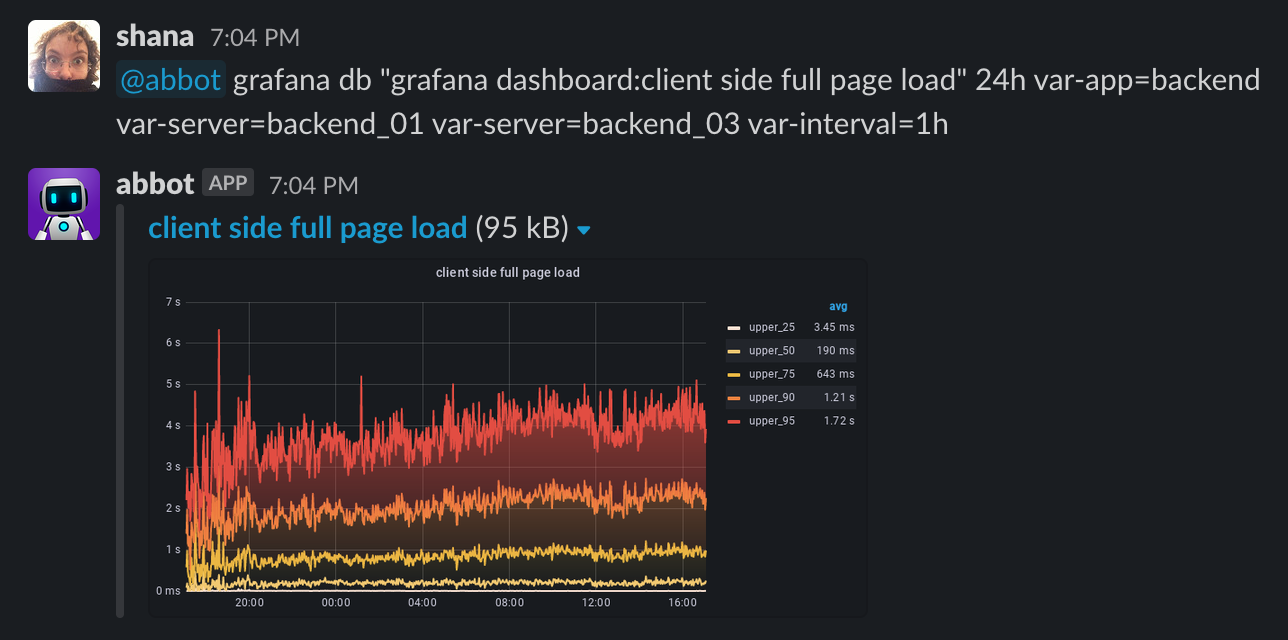Click shana's username
The image size is (1288, 640).
coord(155,36)
